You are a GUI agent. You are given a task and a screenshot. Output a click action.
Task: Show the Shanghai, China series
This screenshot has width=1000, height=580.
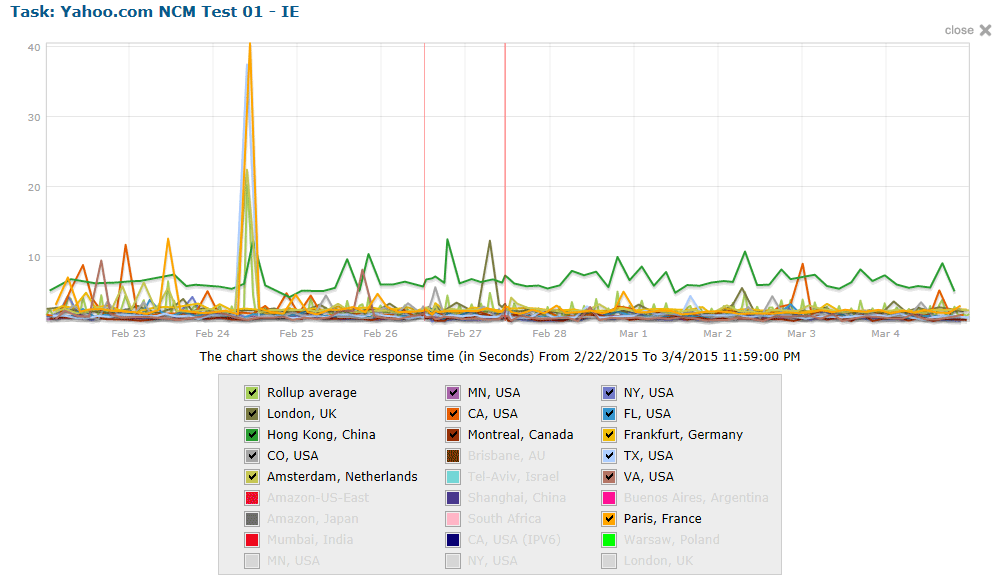point(453,498)
